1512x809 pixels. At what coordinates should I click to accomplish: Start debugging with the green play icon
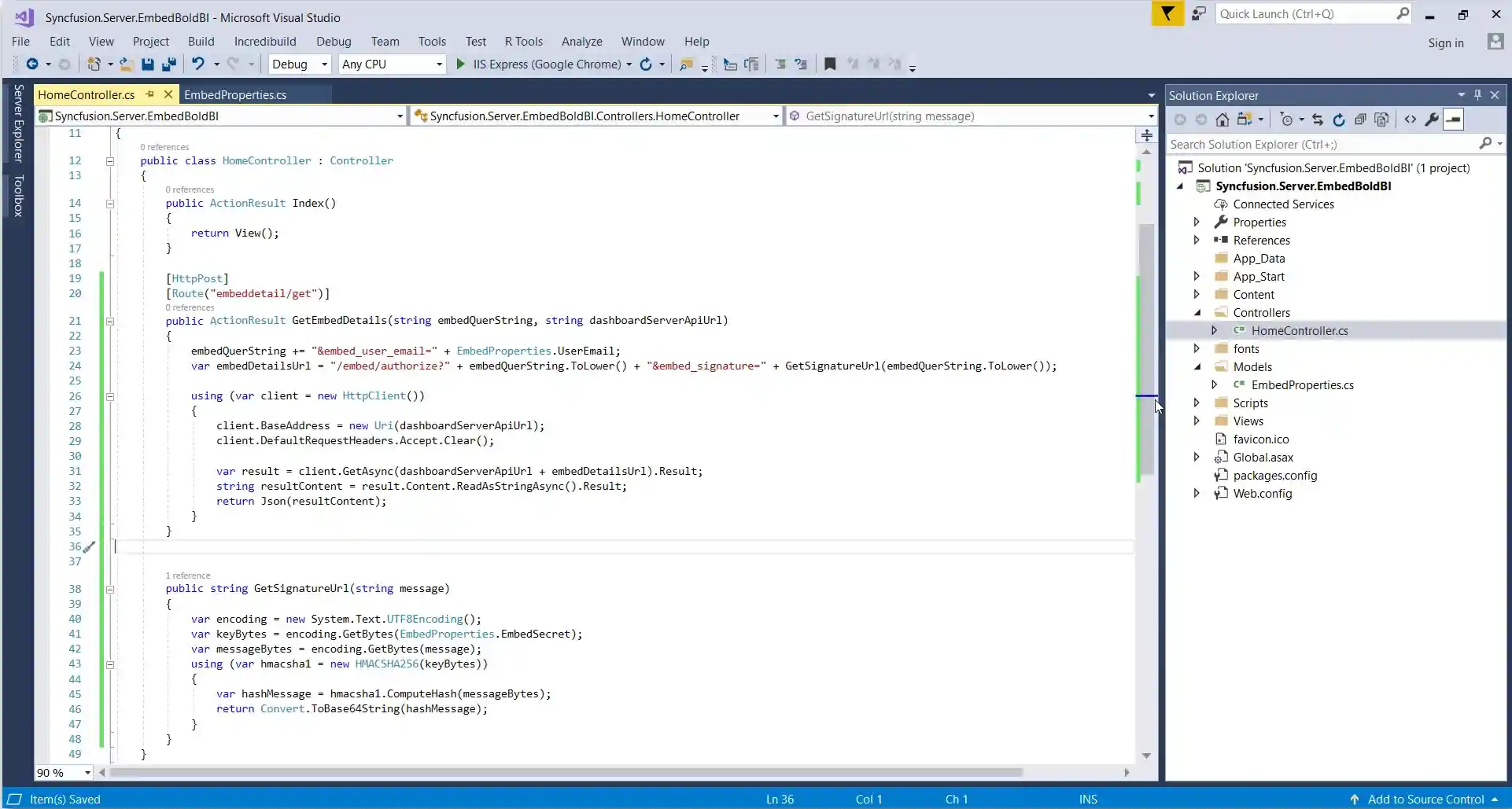pos(461,64)
